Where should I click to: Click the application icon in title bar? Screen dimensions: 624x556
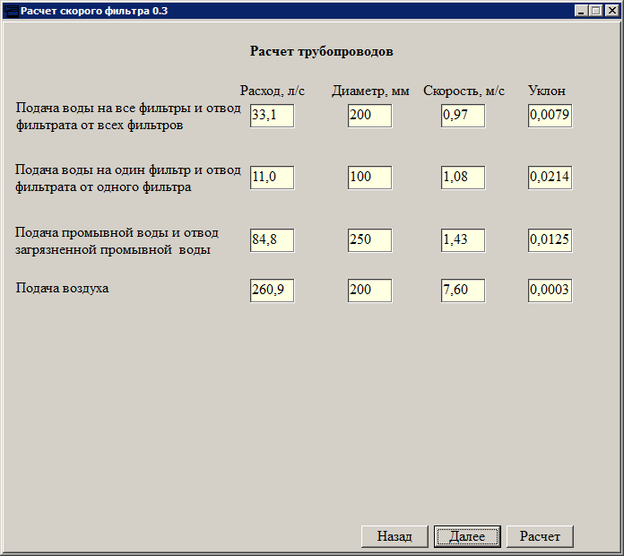click(x=12, y=11)
